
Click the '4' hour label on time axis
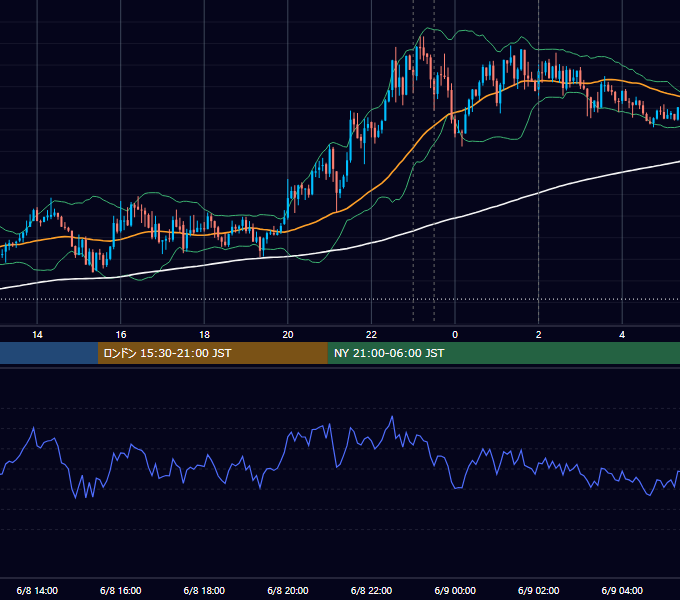point(622,335)
